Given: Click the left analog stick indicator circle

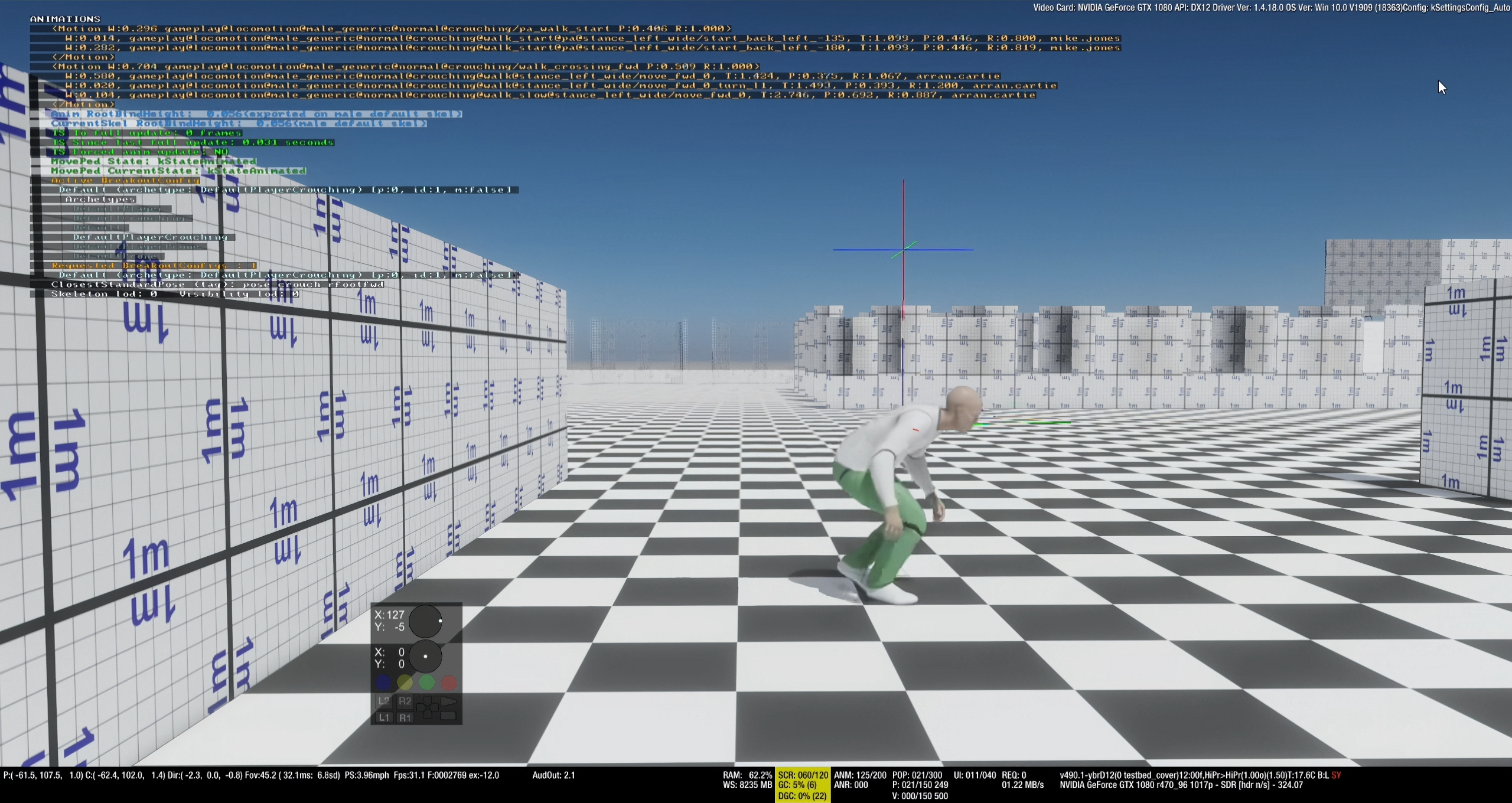Looking at the screenshot, I should pyautogui.click(x=425, y=621).
